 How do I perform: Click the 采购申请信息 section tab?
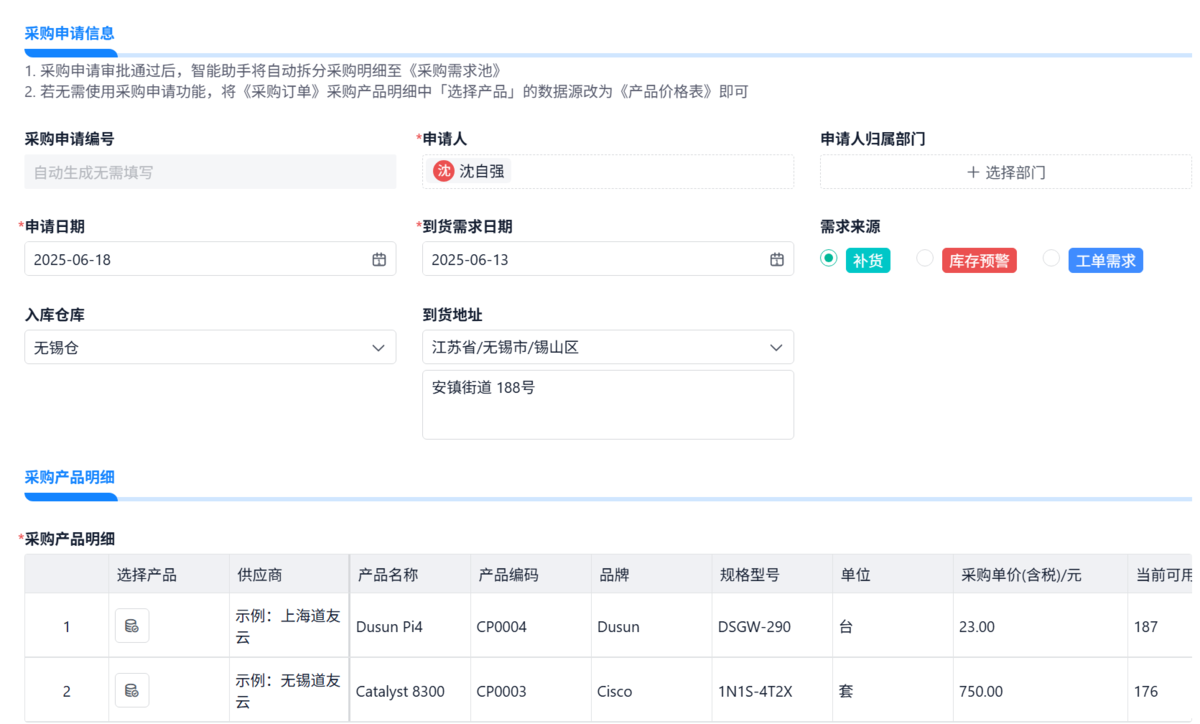(70, 34)
